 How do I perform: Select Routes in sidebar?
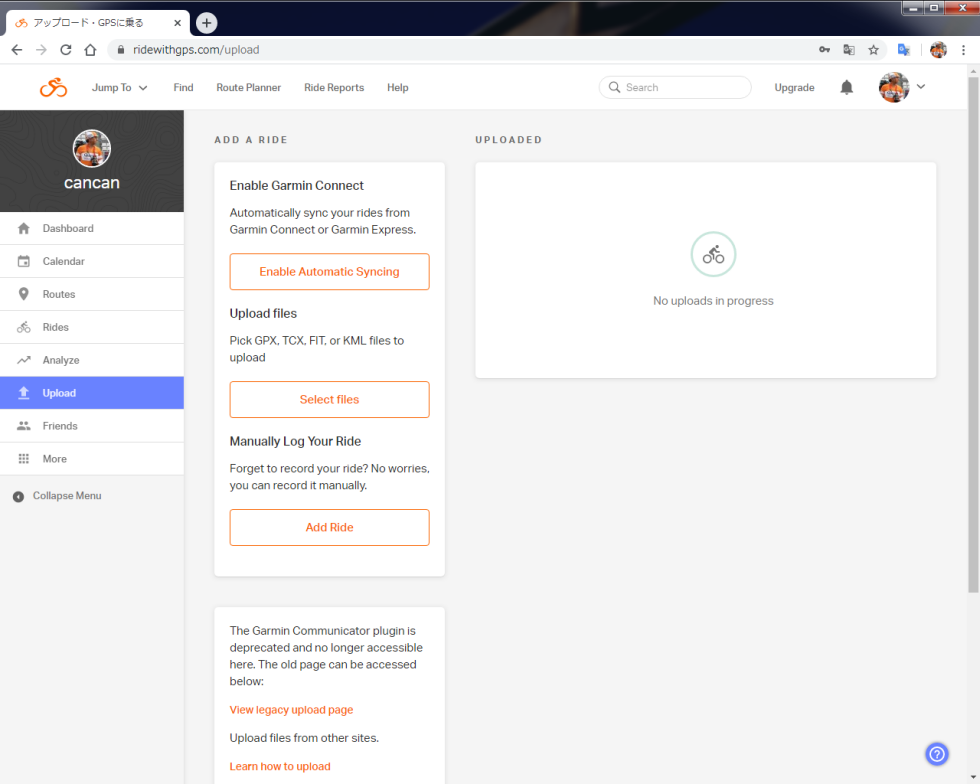92,294
